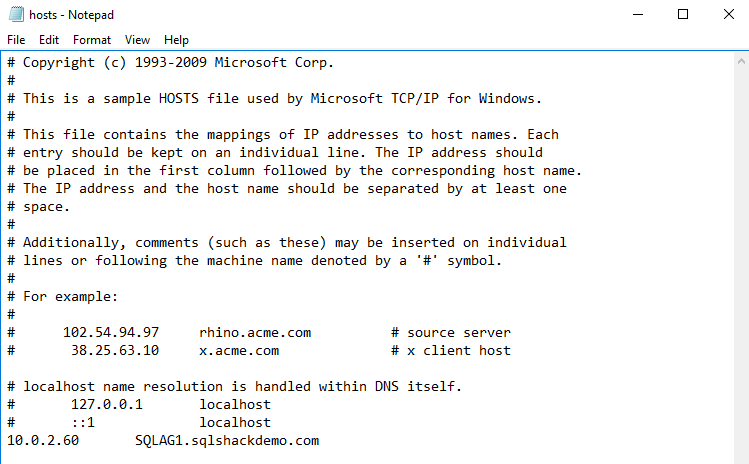Open the Format menu

tap(92, 40)
